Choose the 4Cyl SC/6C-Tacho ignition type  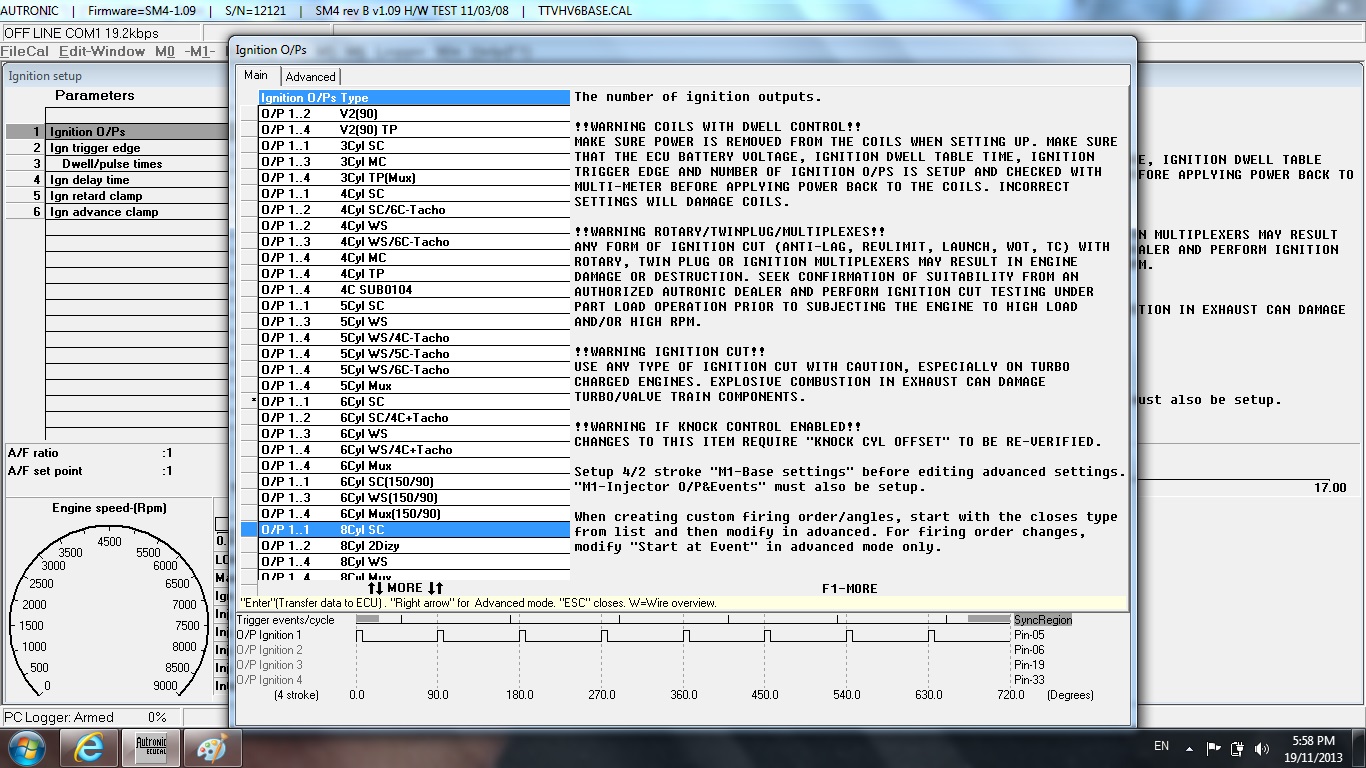414,210
